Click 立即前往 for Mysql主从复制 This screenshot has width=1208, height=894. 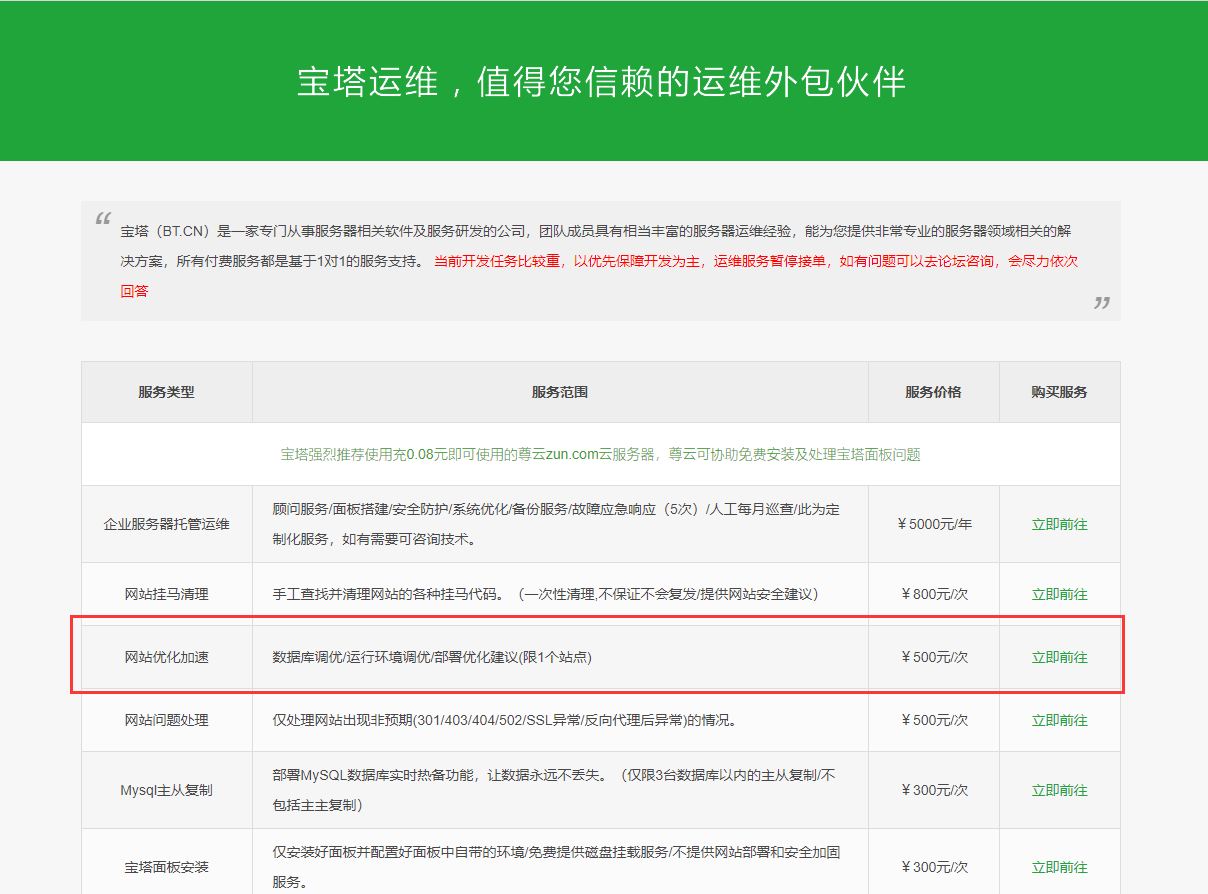[x=1059, y=790]
